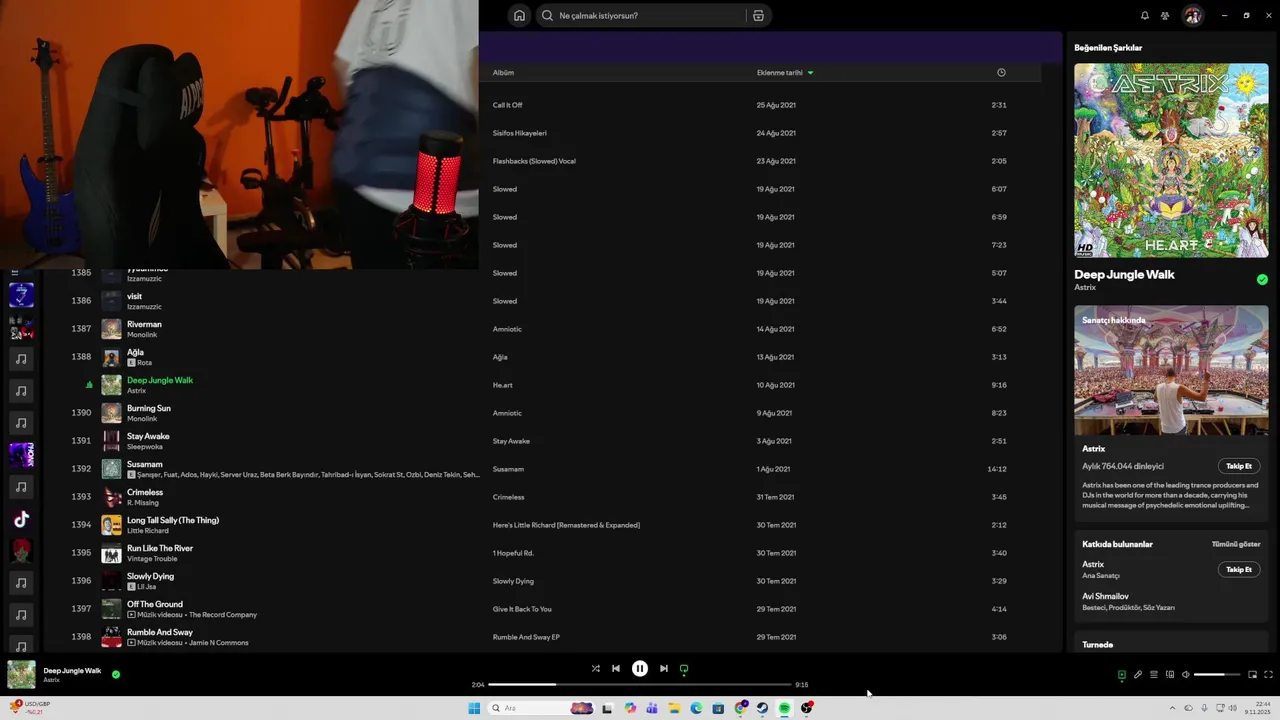Viewport: 1280px width, 720px height.
Task: Open the Call It Off album link
Action: click(x=507, y=105)
